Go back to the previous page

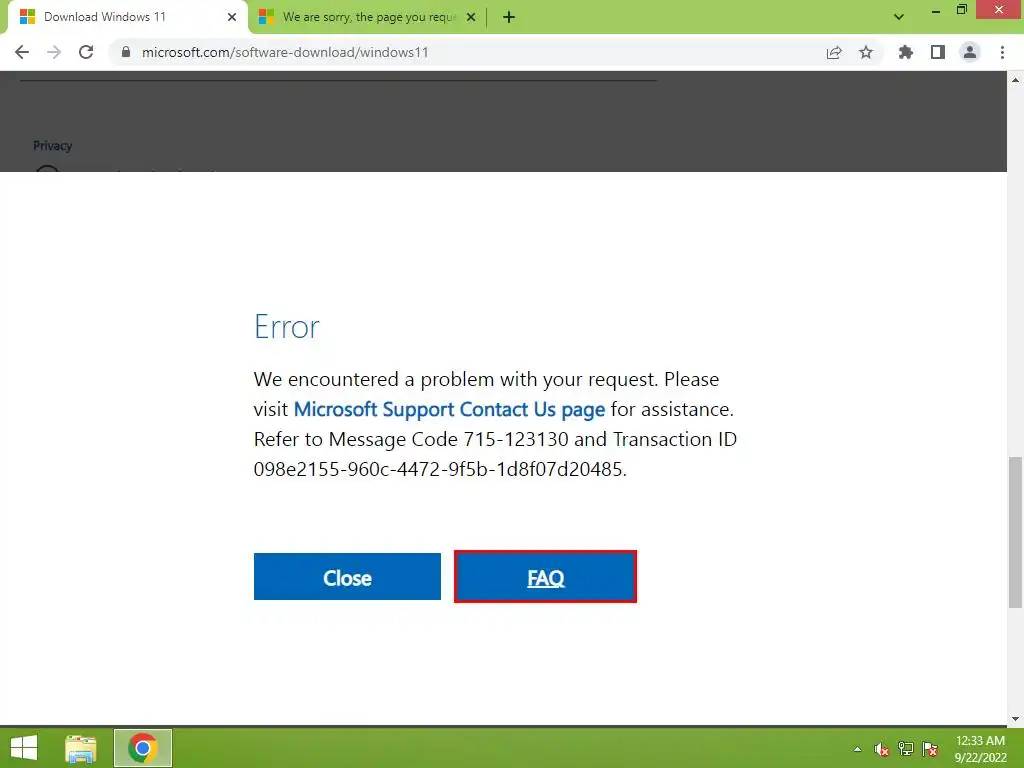22,52
